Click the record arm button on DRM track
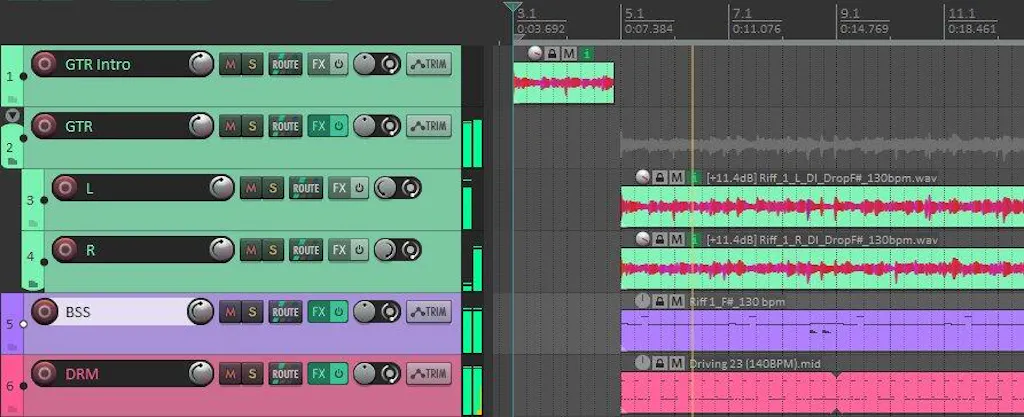 coord(44,375)
